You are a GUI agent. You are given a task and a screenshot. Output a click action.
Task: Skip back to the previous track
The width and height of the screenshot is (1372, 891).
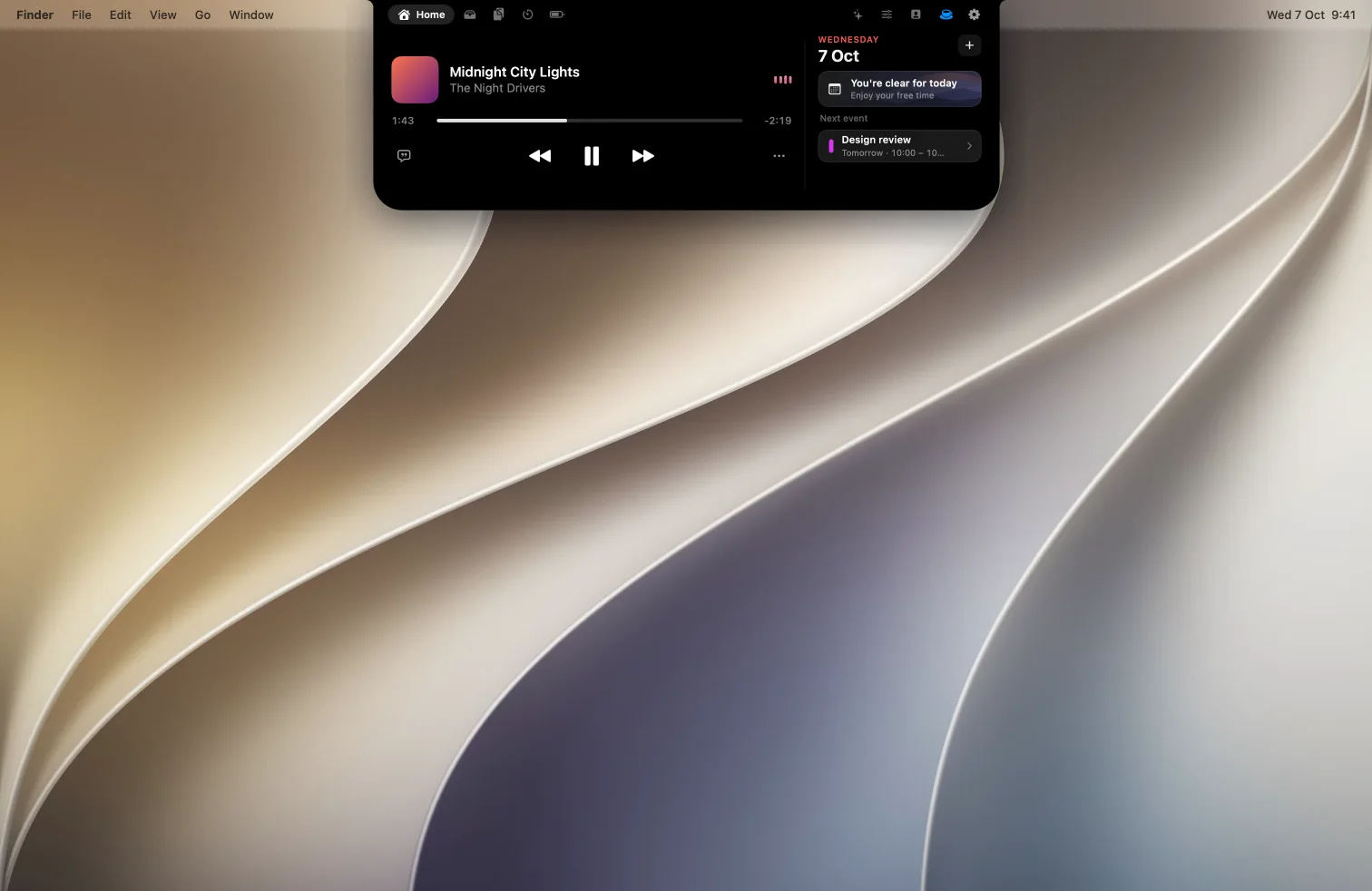pyautogui.click(x=540, y=156)
